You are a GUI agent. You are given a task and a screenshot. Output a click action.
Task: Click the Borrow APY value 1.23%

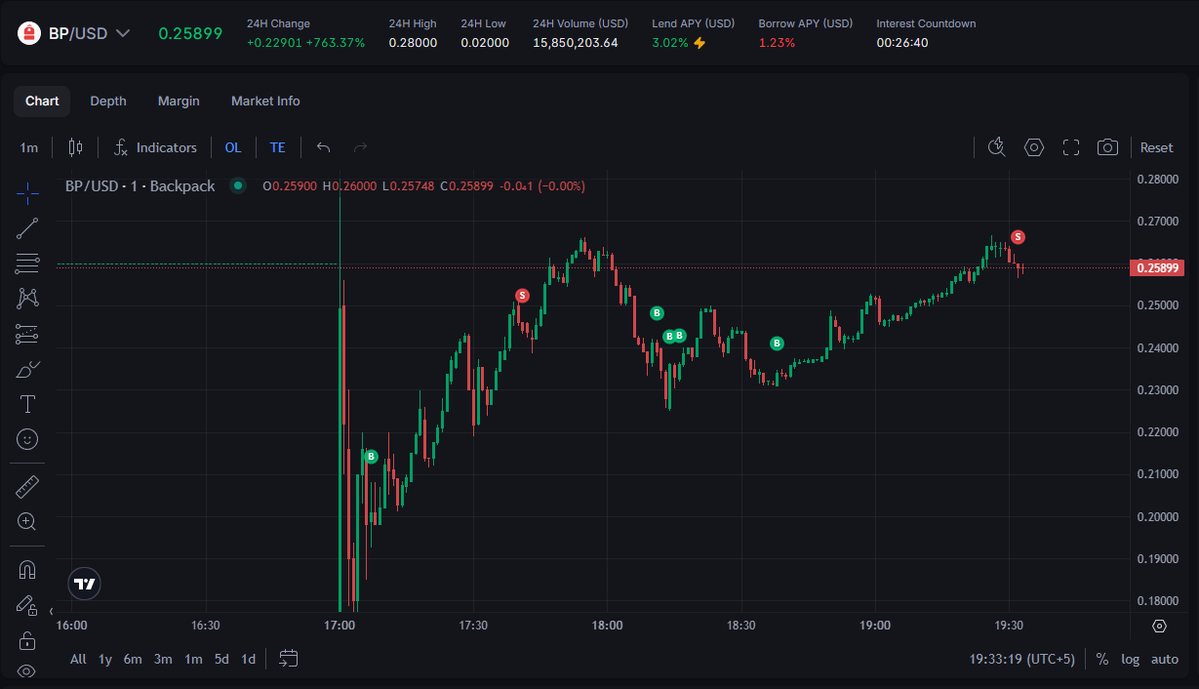pos(776,43)
